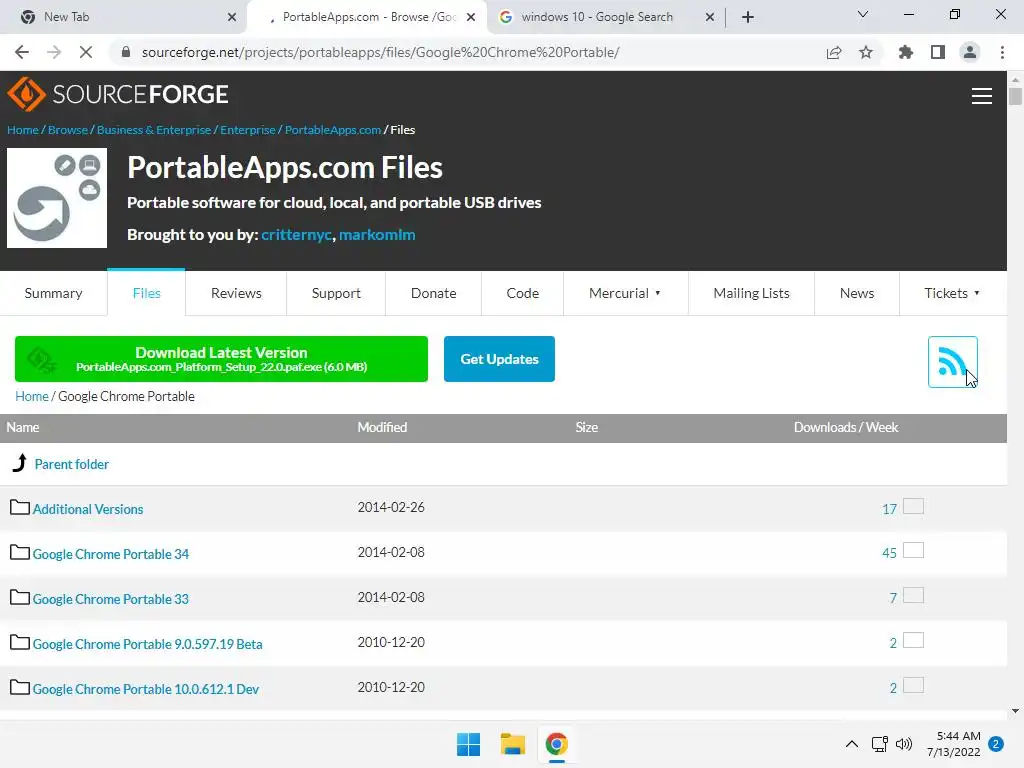Click Chrome icon on the taskbar
Viewport: 1024px width, 768px height.
556,744
